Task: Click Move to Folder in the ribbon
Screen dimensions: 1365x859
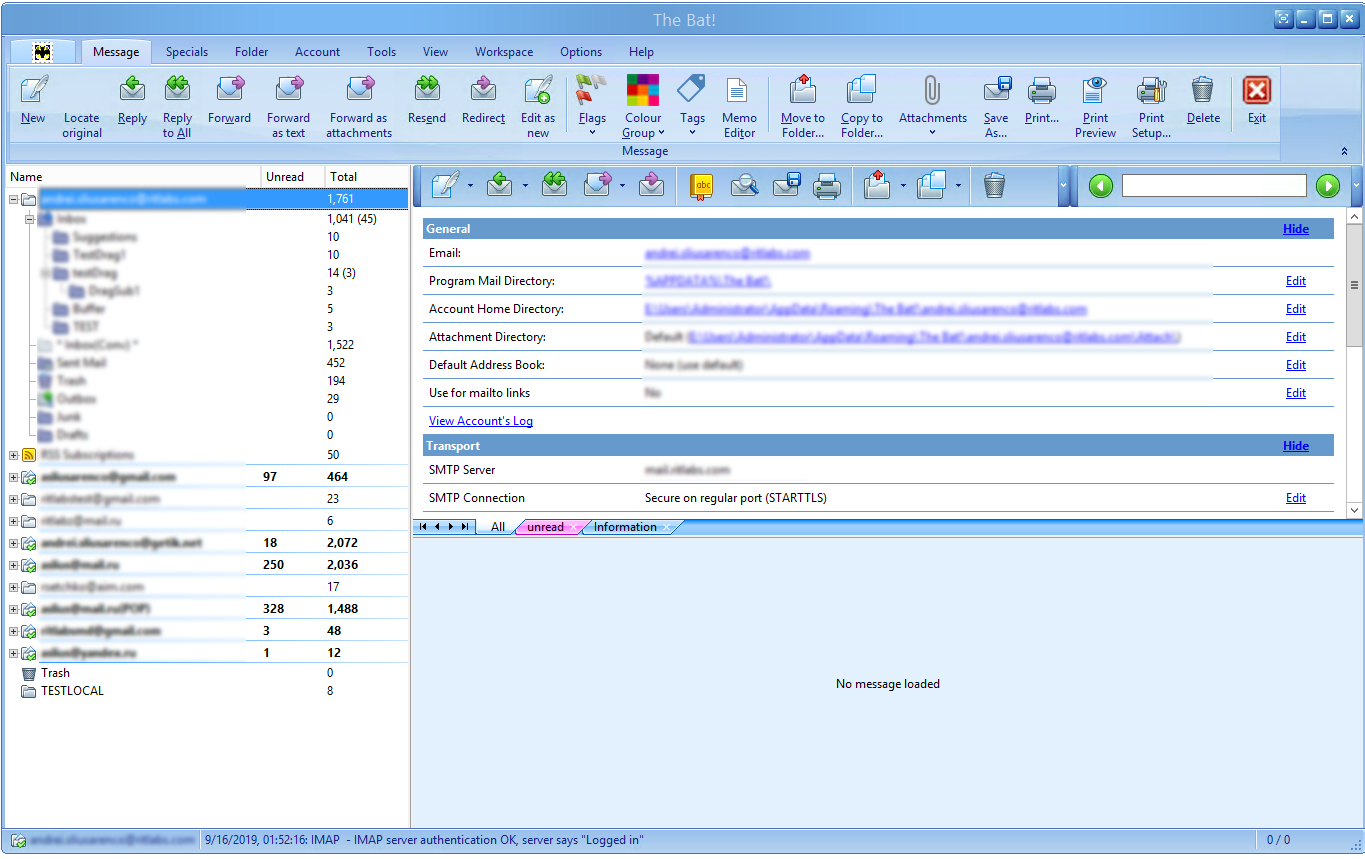Action: (x=803, y=106)
